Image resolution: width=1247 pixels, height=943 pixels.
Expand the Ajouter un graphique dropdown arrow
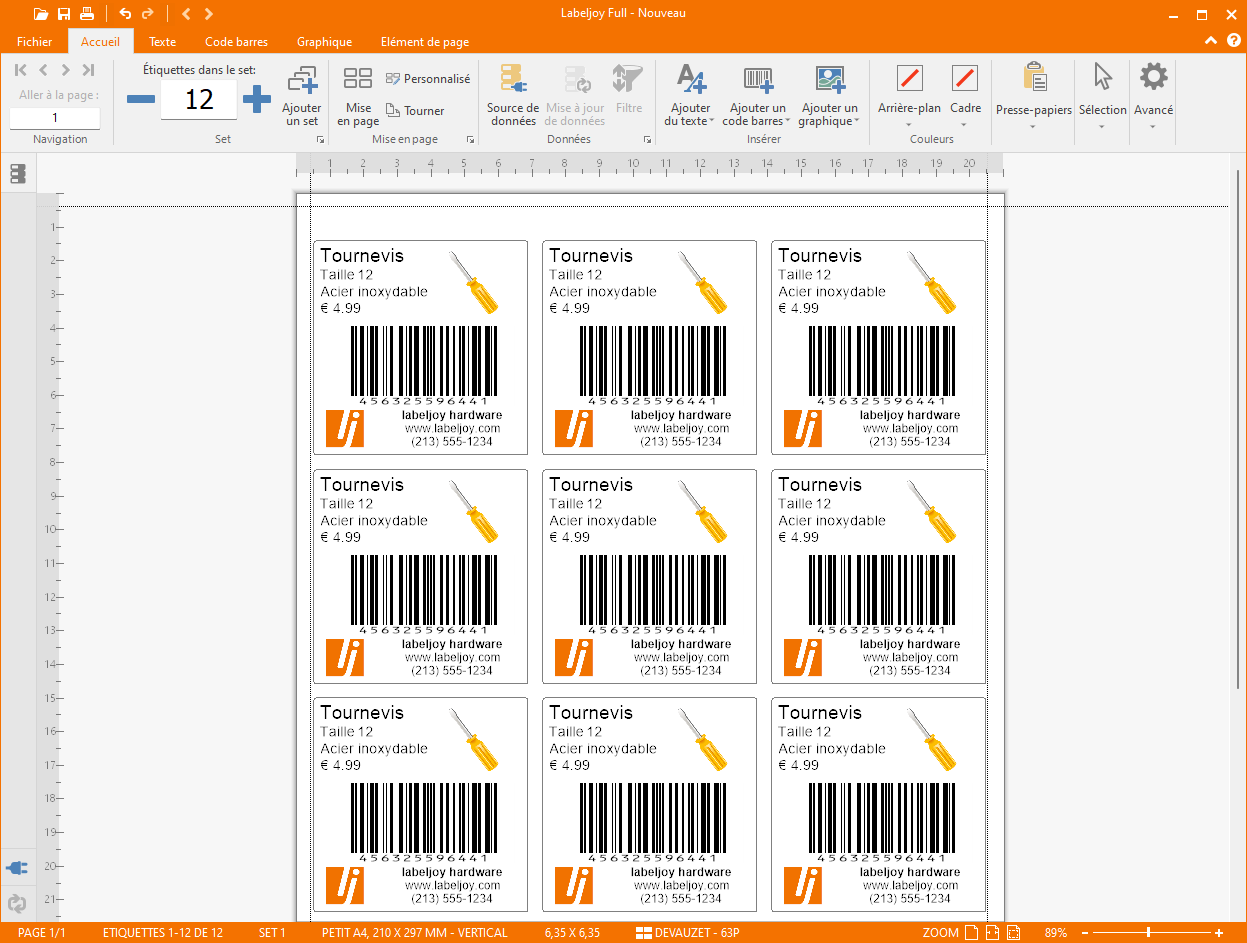[x=857, y=122]
